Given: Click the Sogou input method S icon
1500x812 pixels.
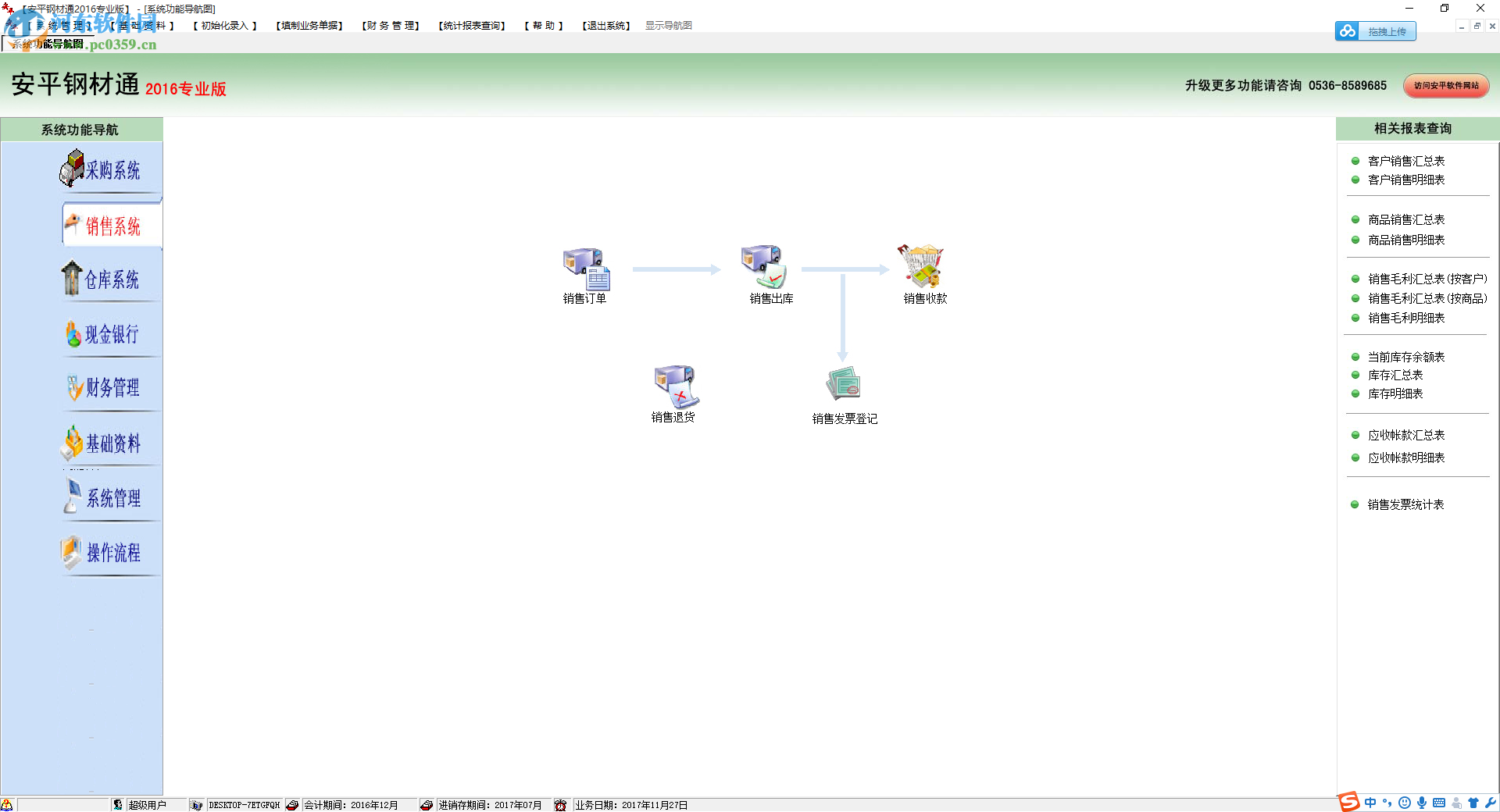Looking at the screenshot, I should point(1348,802).
